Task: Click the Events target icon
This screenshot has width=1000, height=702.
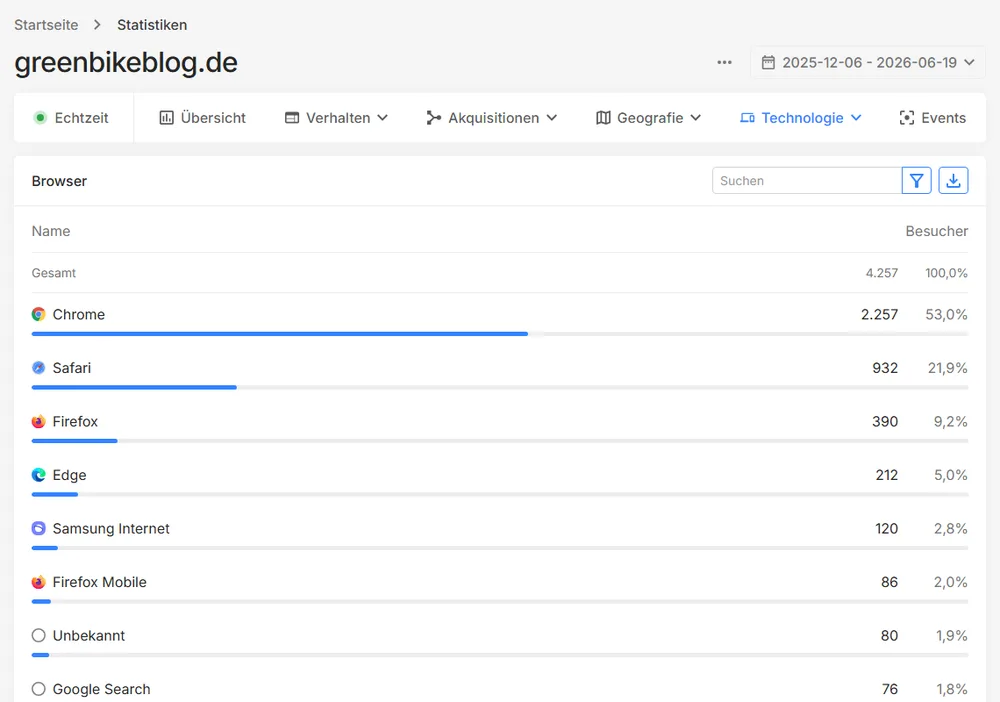Action: (906, 118)
